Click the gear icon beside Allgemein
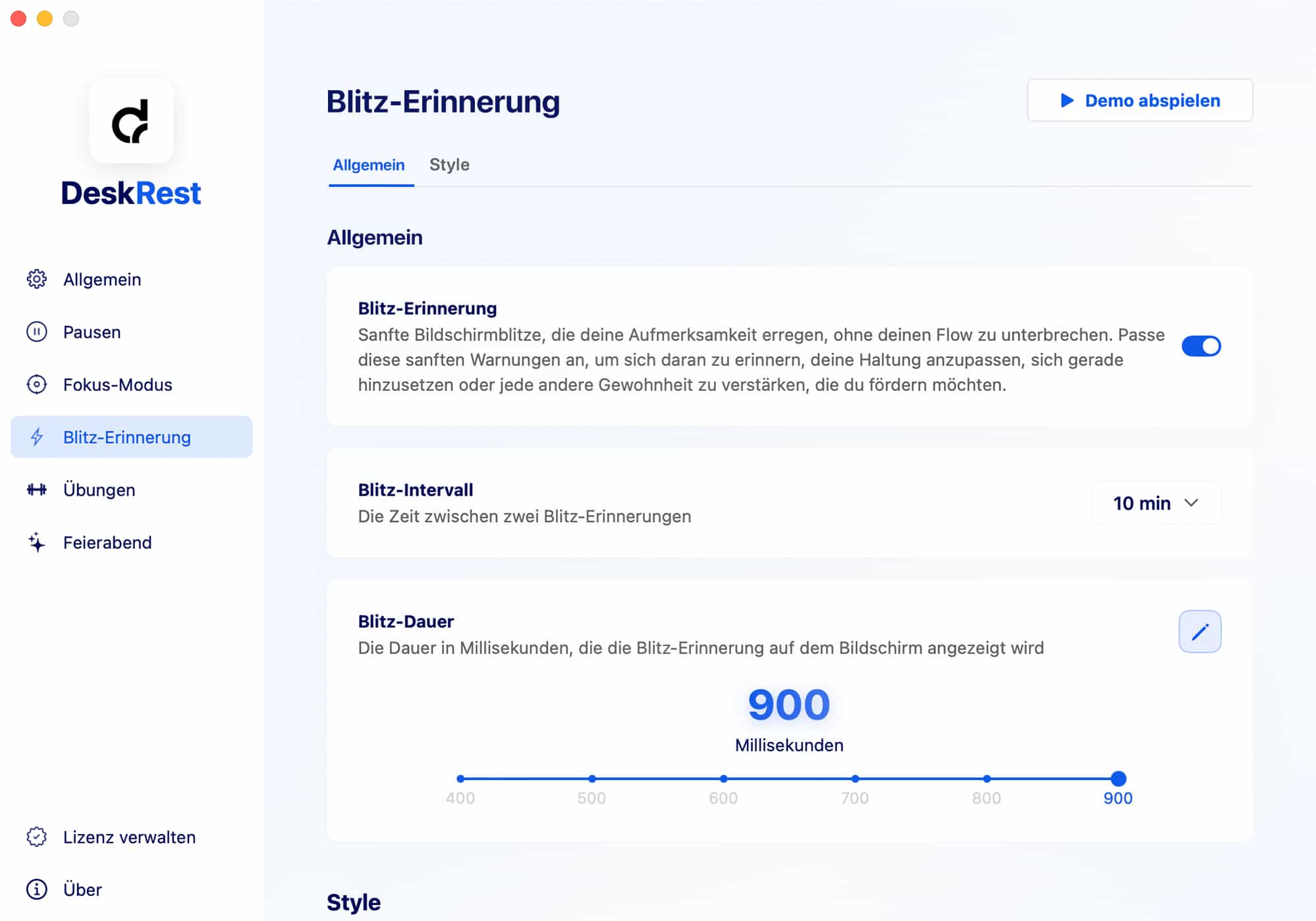The image size is (1316, 921). point(37,279)
